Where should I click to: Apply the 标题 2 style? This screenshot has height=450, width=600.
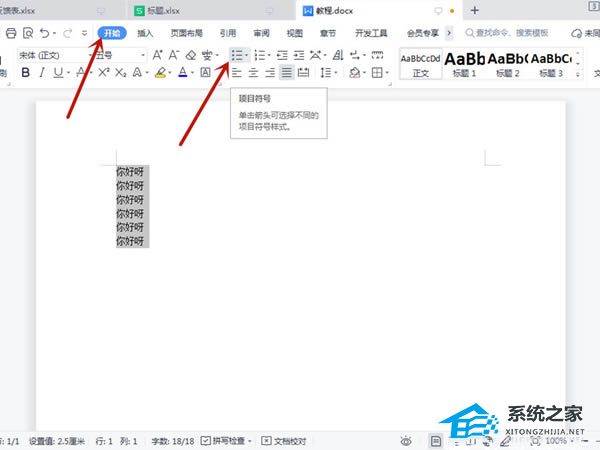click(x=507, y=64)
